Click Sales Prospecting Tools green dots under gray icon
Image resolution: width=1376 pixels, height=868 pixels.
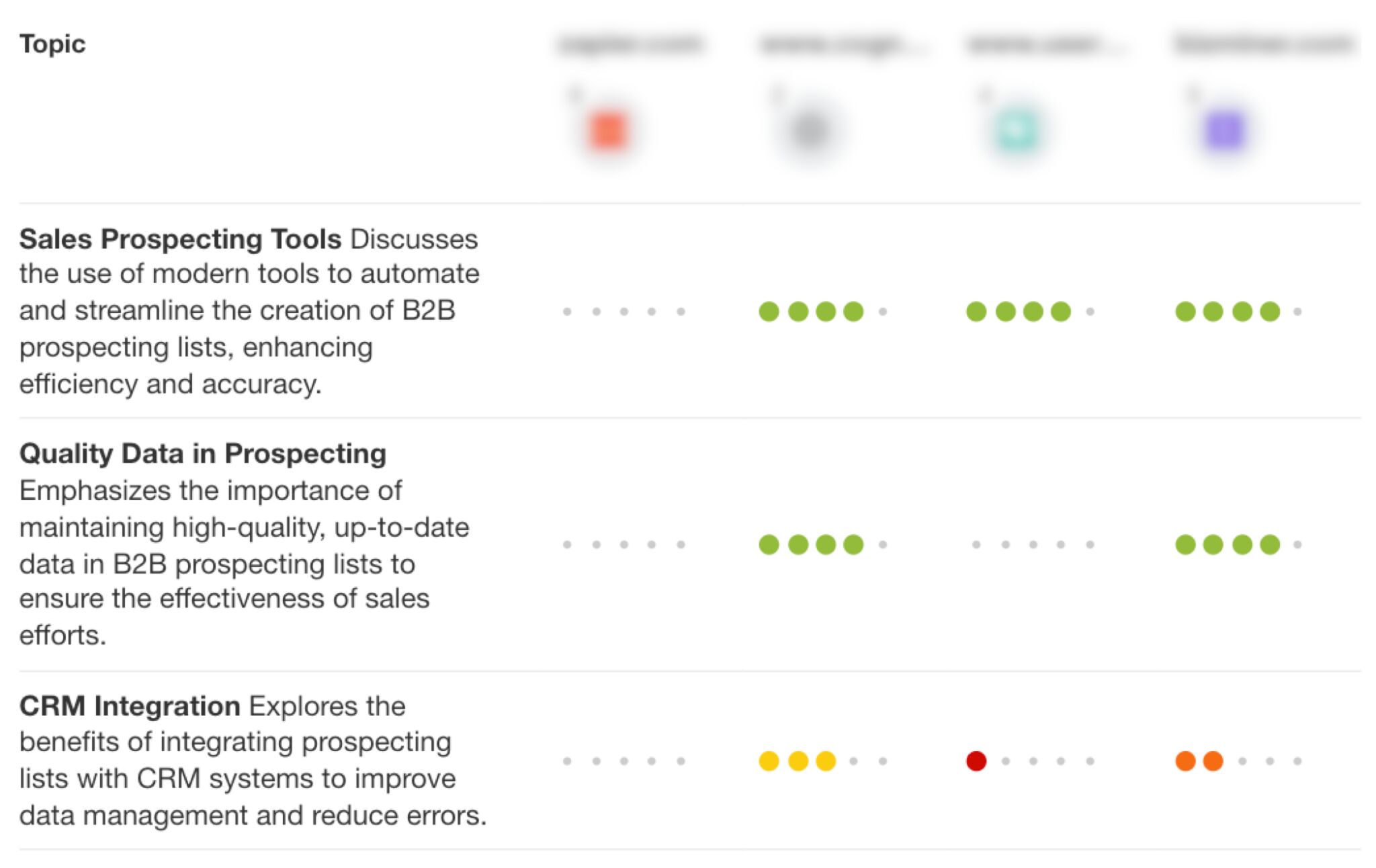[x=811, y=312]
